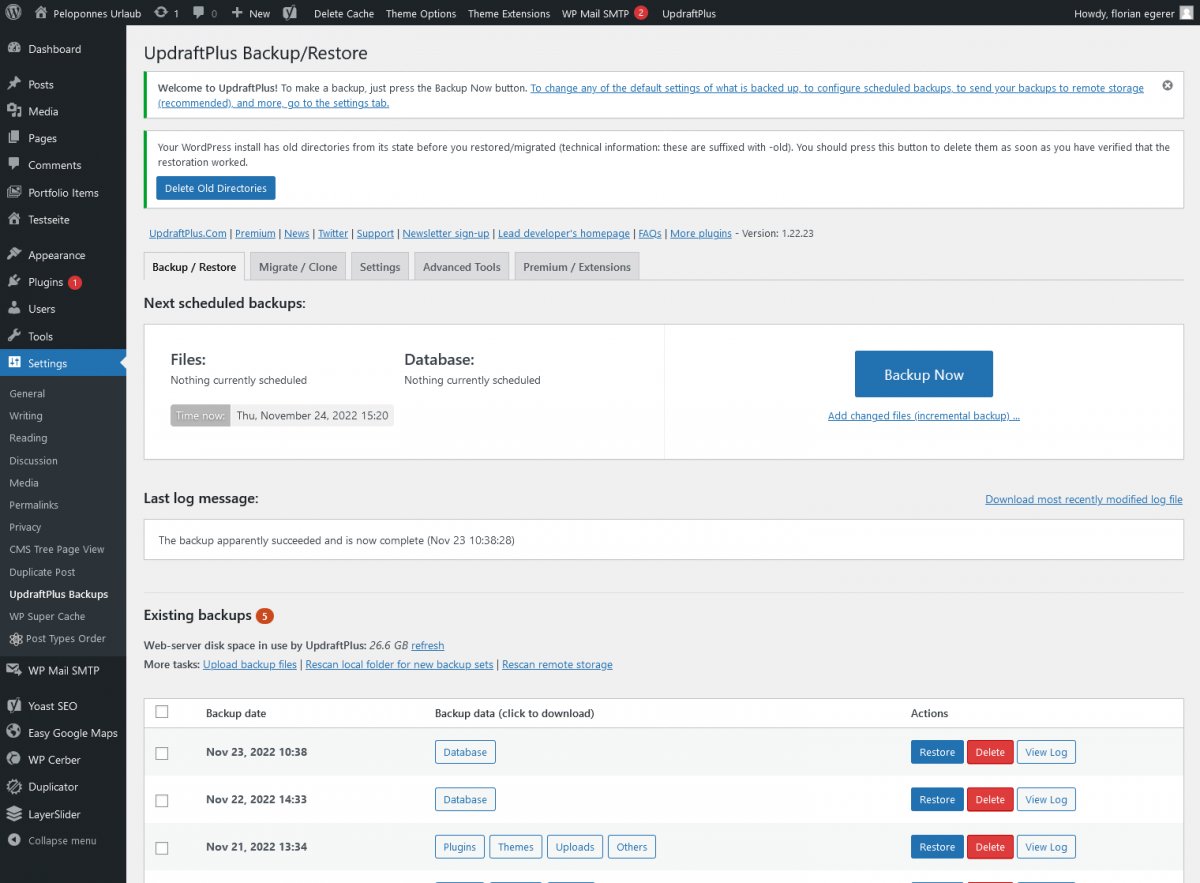The width and height of the screenshot is (1200, 883).
Task: Click the user avatar next to Howdy
Action: (1186, 13)
